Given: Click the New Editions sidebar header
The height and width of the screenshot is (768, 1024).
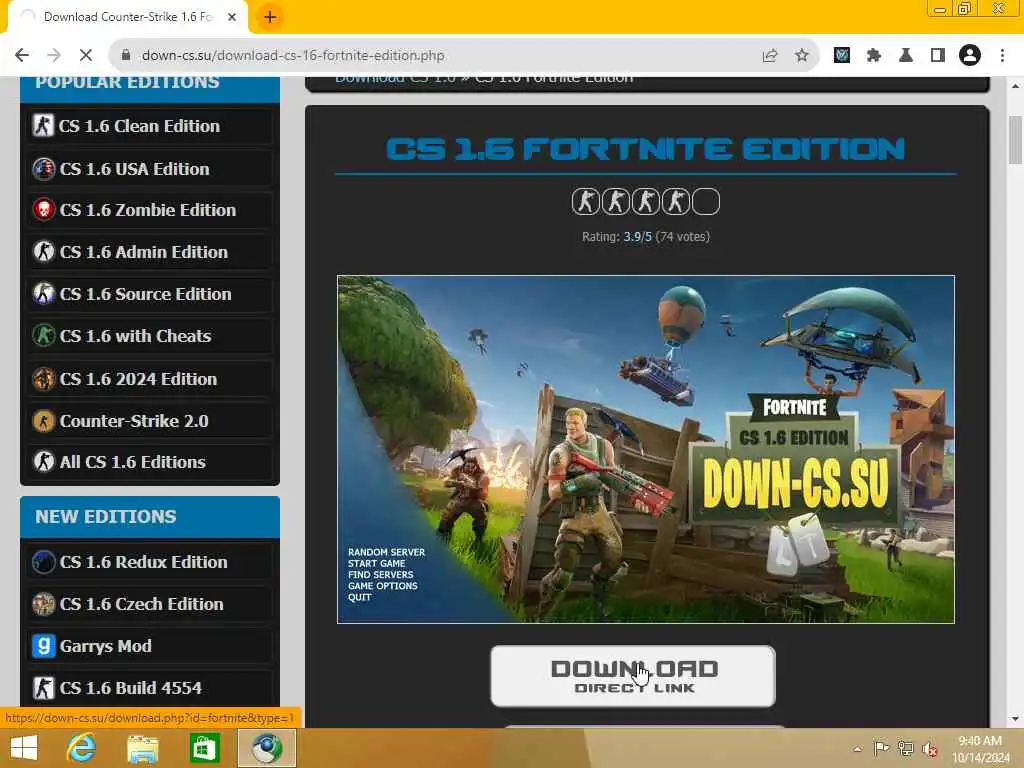Looking at the screenshot, I should (150, 517).
